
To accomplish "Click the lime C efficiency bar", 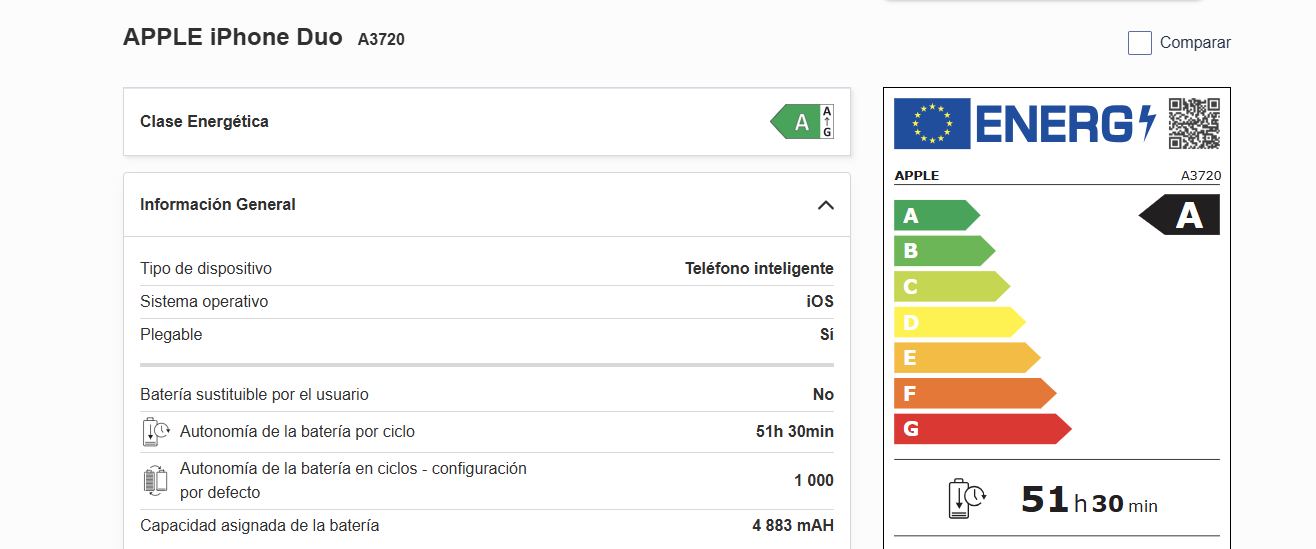I will click(952, 287).
